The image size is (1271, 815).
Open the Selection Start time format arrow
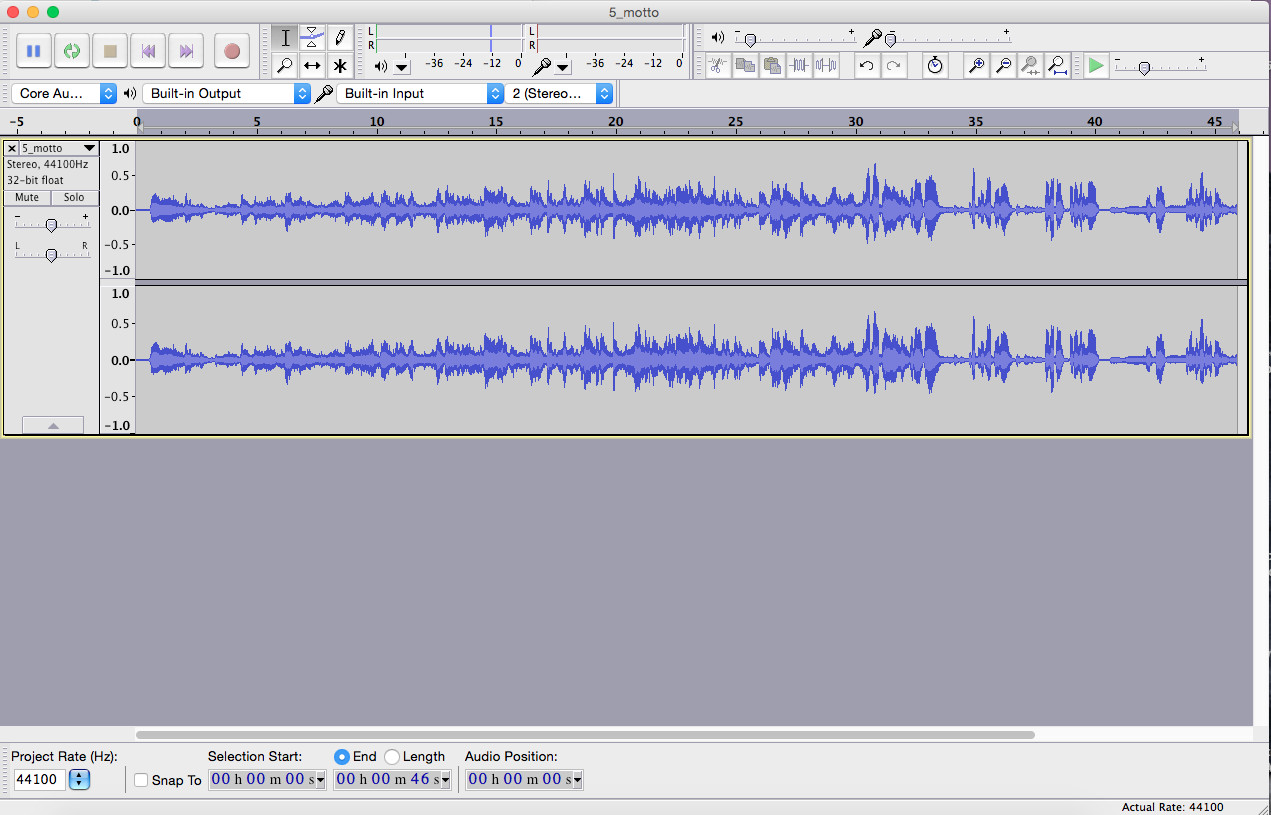[320, 780]
